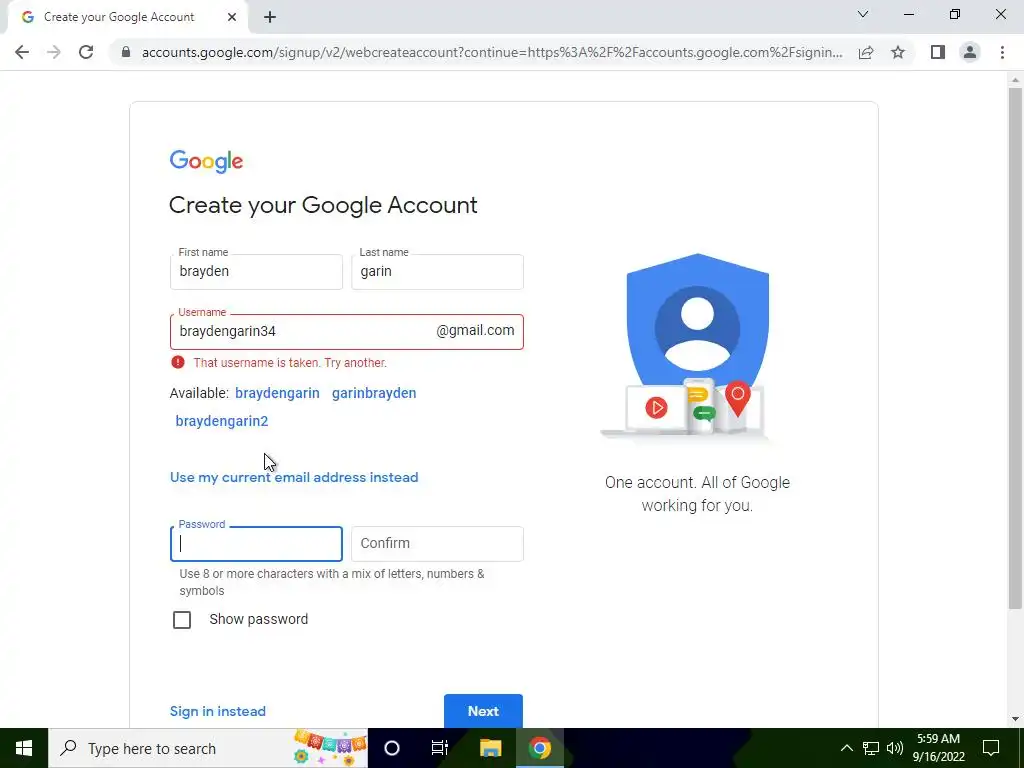Click the @gmail.com suffix text
Image resolution: width=1024 pixels, height=768 pixels.
point(475,330)
